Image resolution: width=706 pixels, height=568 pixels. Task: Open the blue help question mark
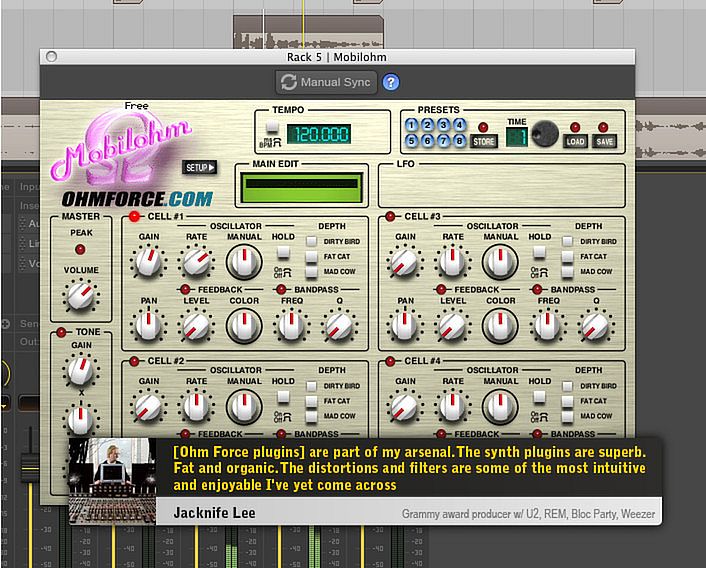click(390, 82)
